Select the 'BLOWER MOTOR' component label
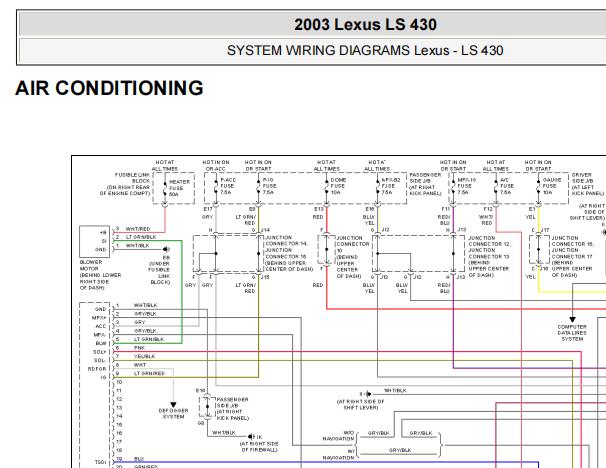 point(91,265)
